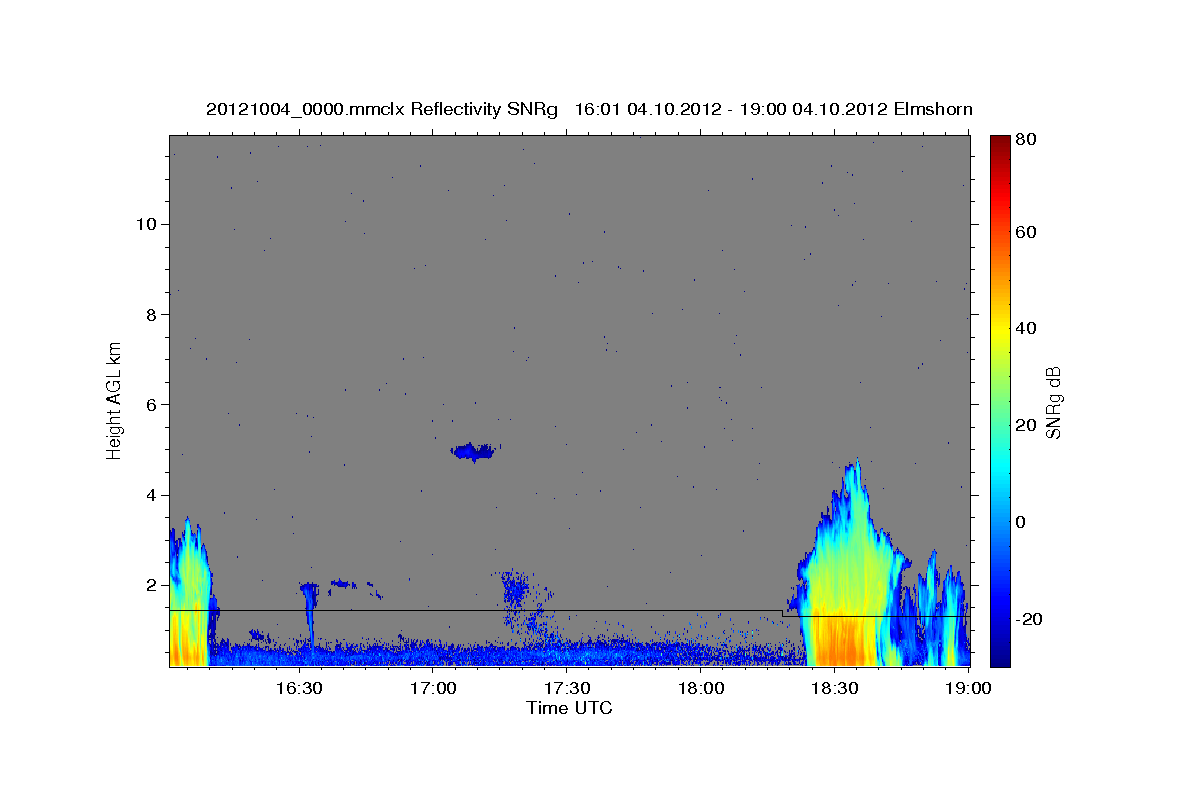Click the step in the black line near 18:20

coord(783,613)
